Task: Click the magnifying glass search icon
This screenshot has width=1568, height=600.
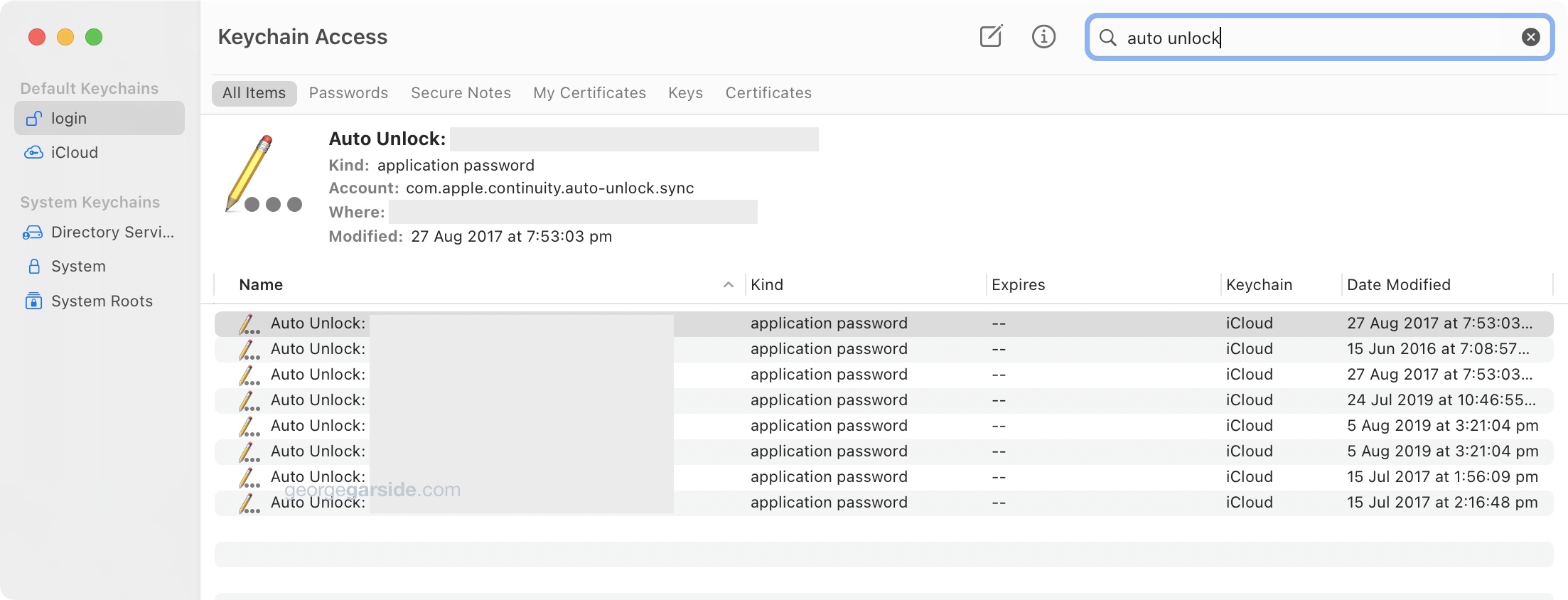Action: (1107, 37)
